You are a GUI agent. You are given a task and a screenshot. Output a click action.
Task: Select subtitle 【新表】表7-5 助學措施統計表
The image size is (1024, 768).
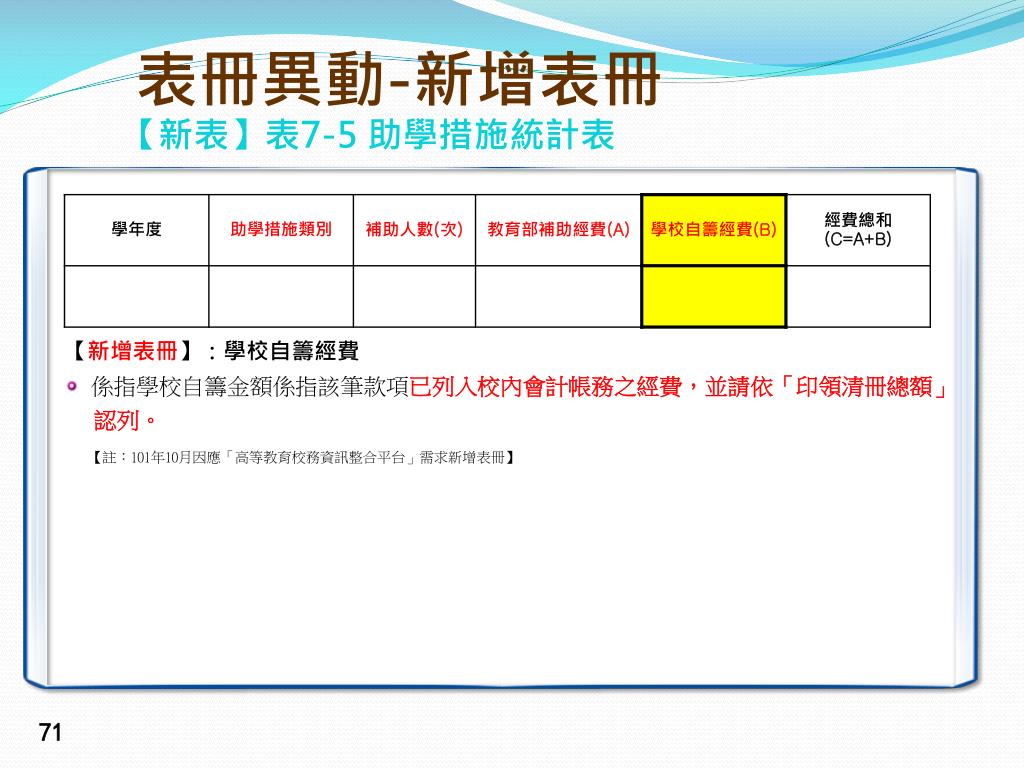pos(375,135)
